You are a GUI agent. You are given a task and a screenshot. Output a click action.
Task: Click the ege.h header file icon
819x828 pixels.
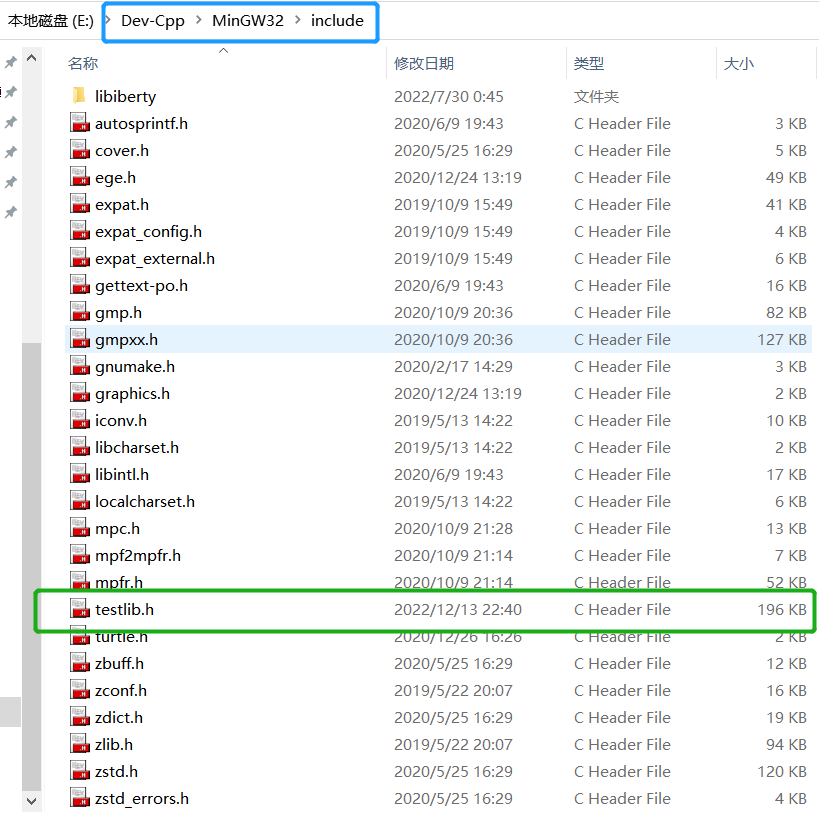tap(79, 177)
